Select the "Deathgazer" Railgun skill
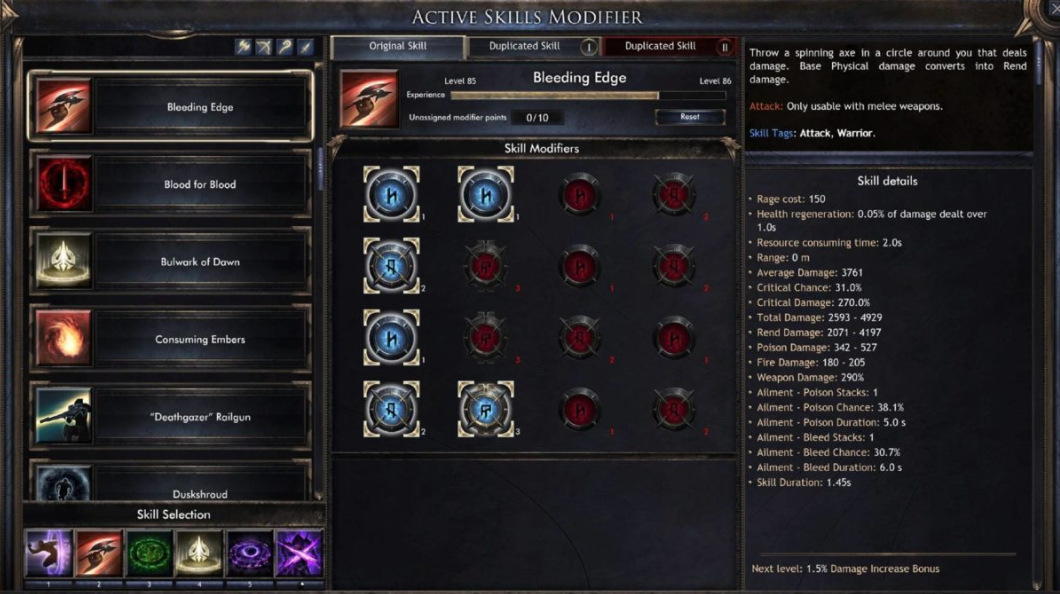 click(x=170, y=416)
